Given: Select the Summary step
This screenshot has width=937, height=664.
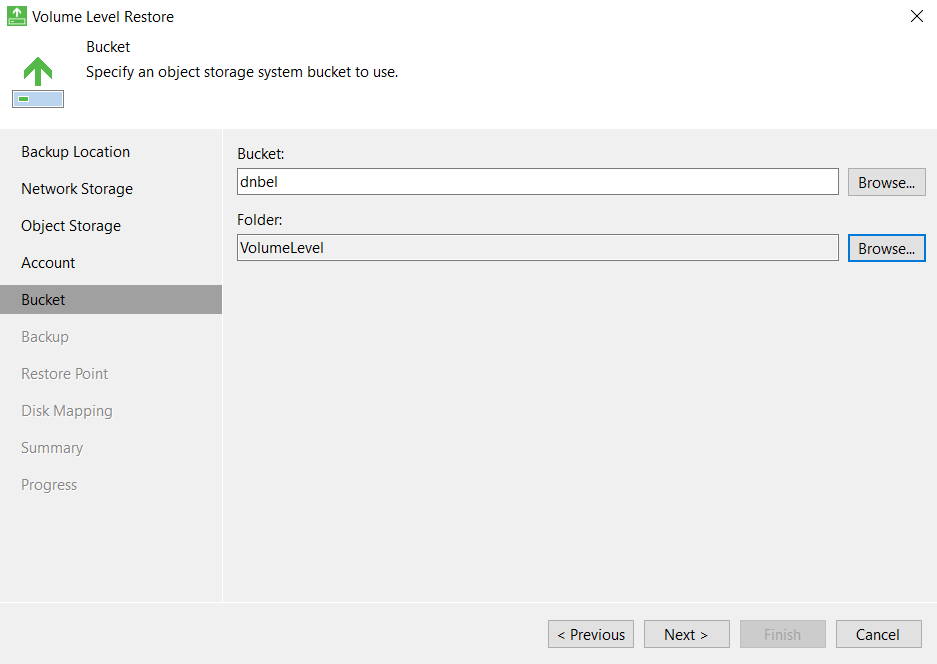Looking at the screenshot, I should tap(52, 448).
